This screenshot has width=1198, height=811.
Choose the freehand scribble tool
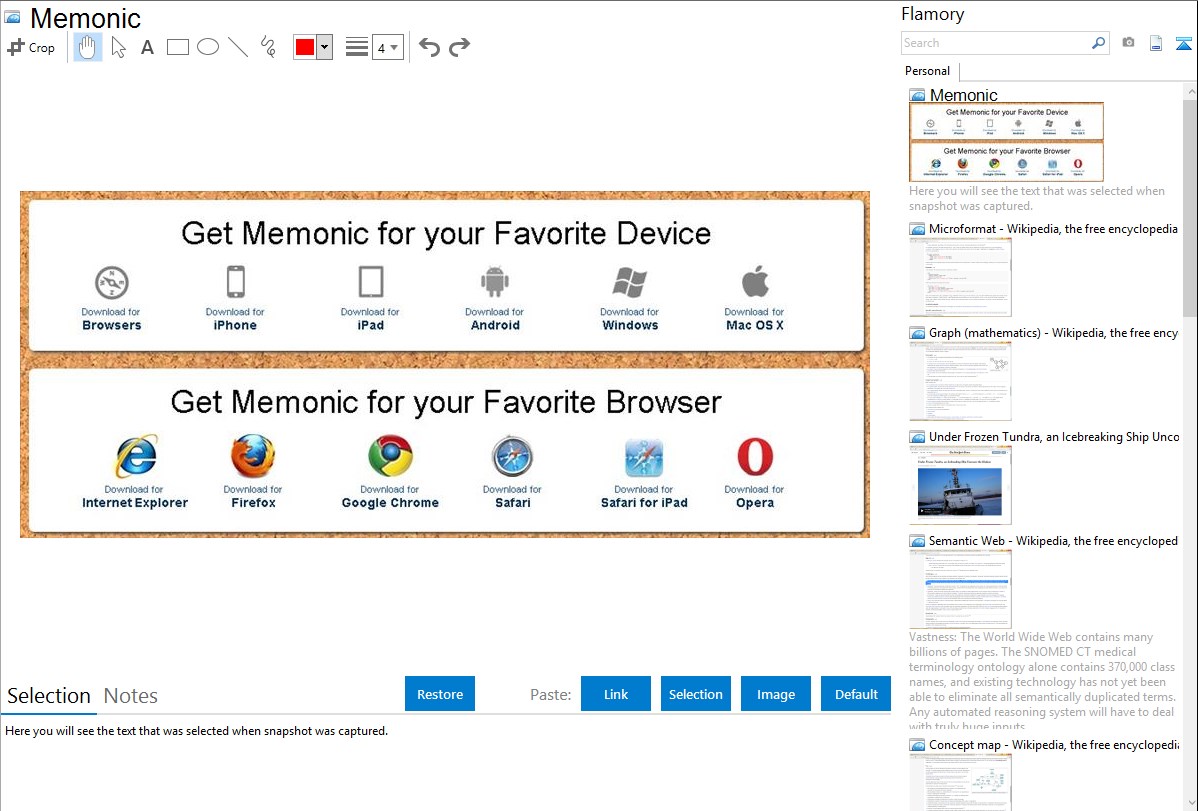[268, 47]
